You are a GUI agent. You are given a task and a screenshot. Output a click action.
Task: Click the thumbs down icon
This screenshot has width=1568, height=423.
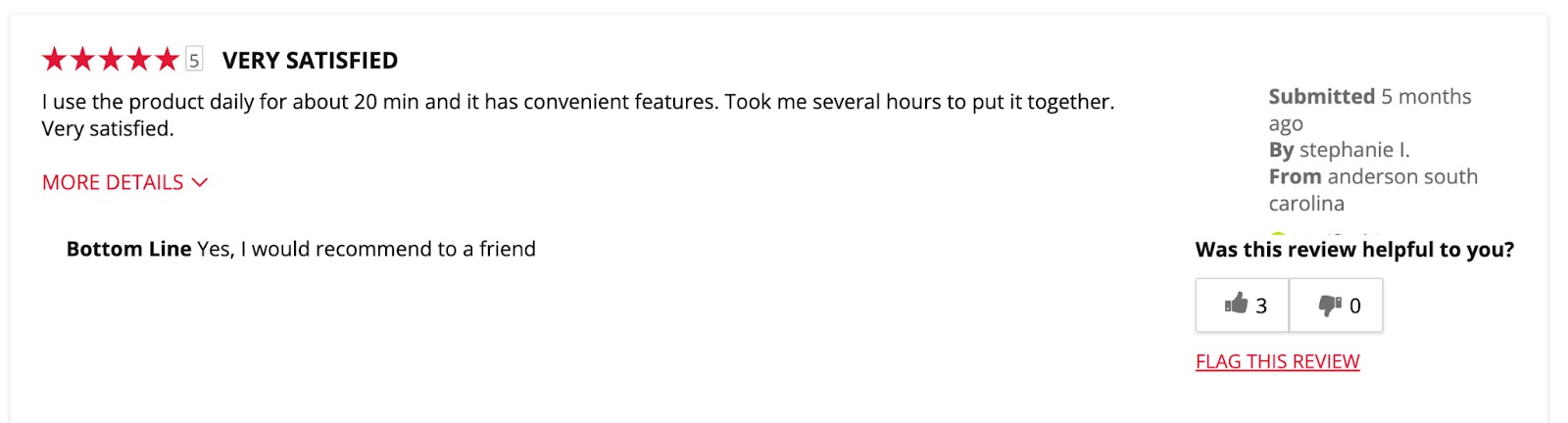coord(1330,305)
